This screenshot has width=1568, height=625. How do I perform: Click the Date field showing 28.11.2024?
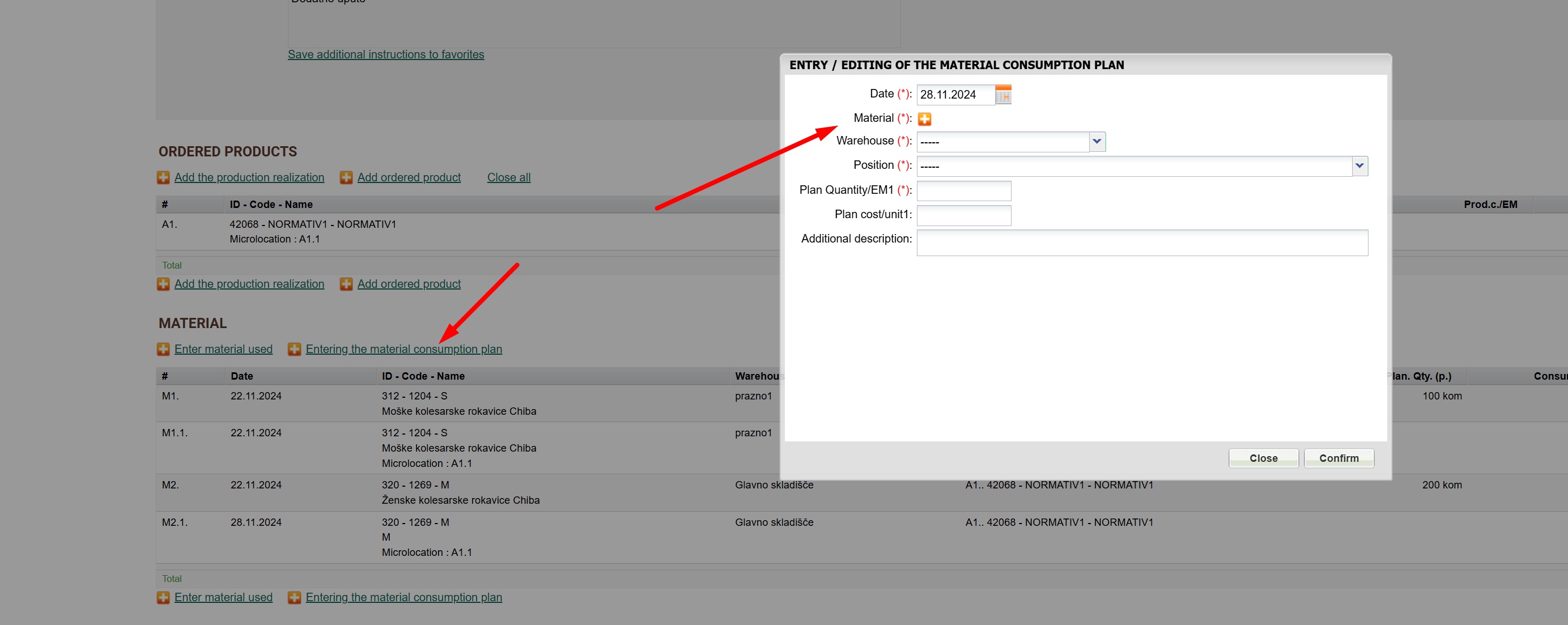pyautogui.click(x=954, y=94)
